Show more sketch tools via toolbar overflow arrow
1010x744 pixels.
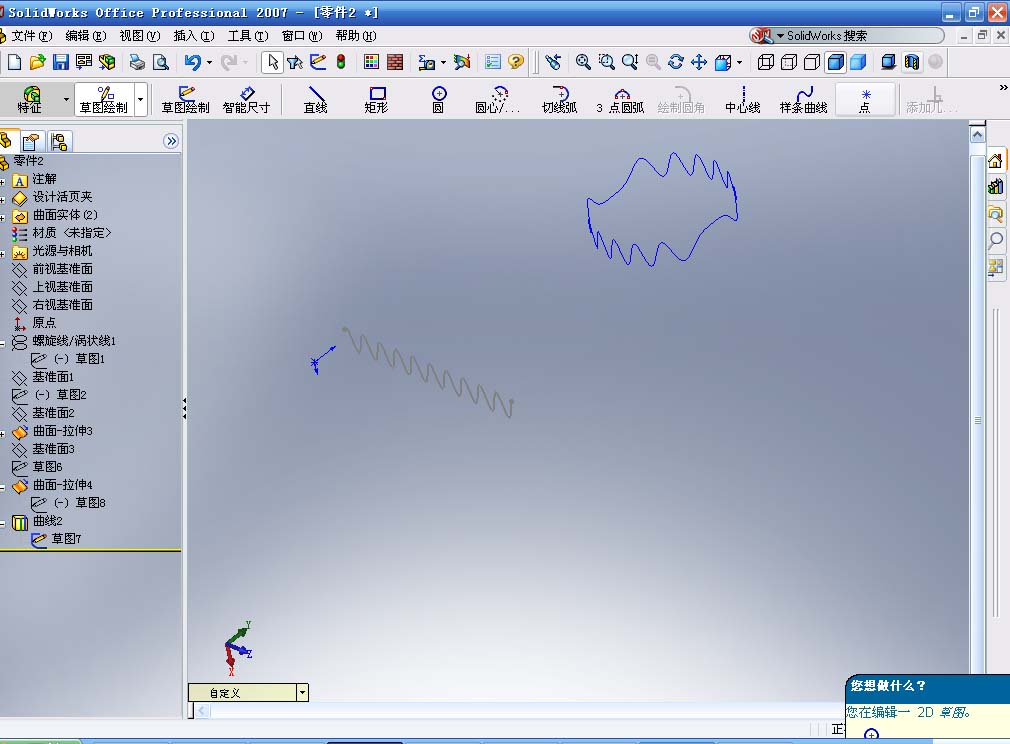1003,87
